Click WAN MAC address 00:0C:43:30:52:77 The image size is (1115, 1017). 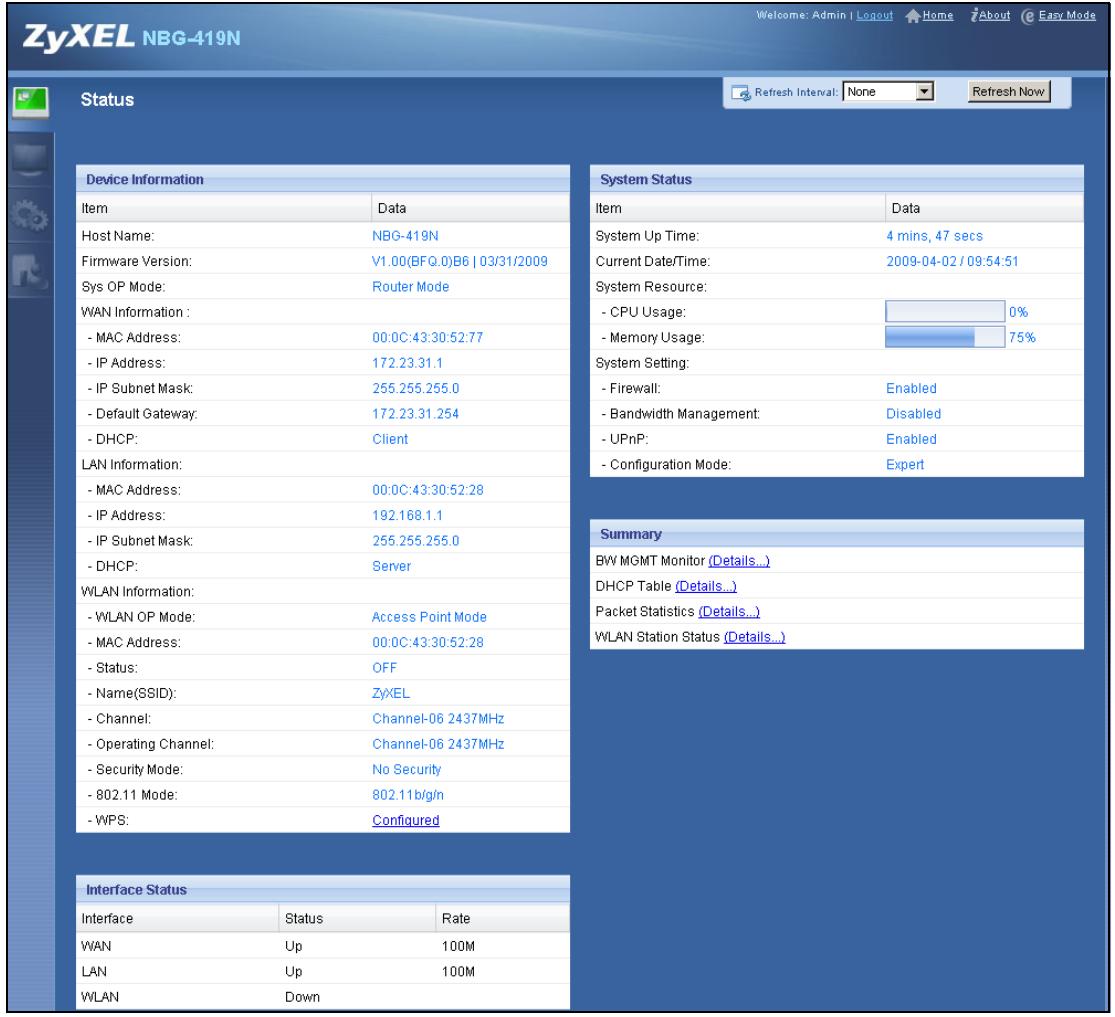click(x=427, y=338)
